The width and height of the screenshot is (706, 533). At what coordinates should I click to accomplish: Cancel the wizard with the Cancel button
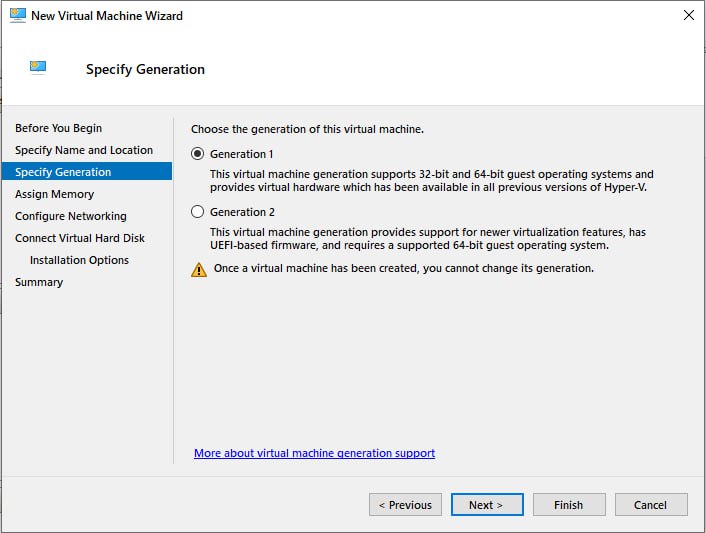(x=651, y=505)
